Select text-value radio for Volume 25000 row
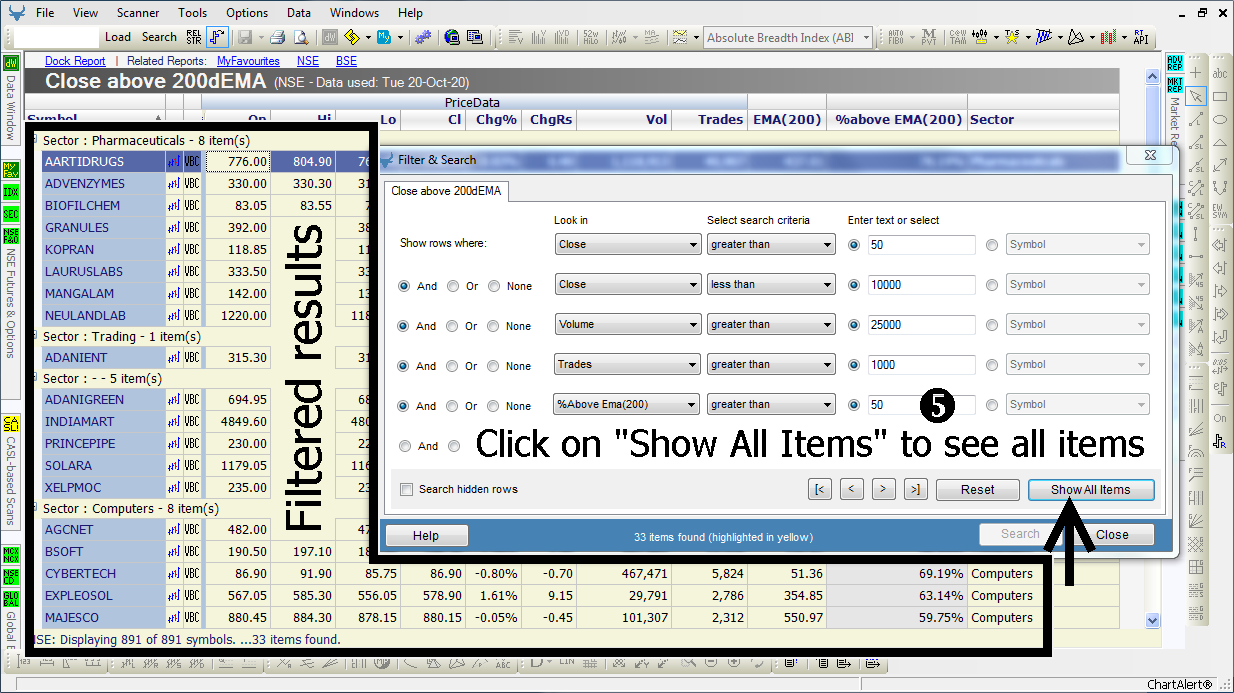1234x693 pixels. [x=854, y=324]
